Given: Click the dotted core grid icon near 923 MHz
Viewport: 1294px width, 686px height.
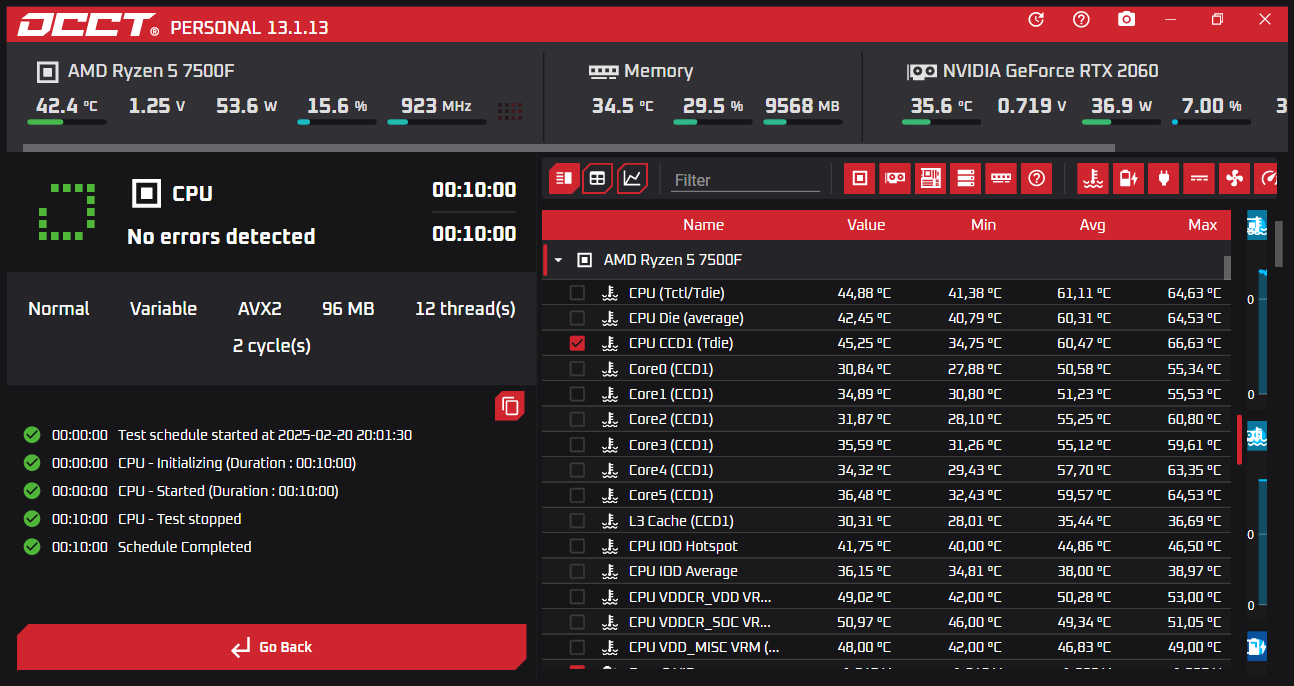Looking at the screenshot, I should pyautogui.click(x=510, y=110).
